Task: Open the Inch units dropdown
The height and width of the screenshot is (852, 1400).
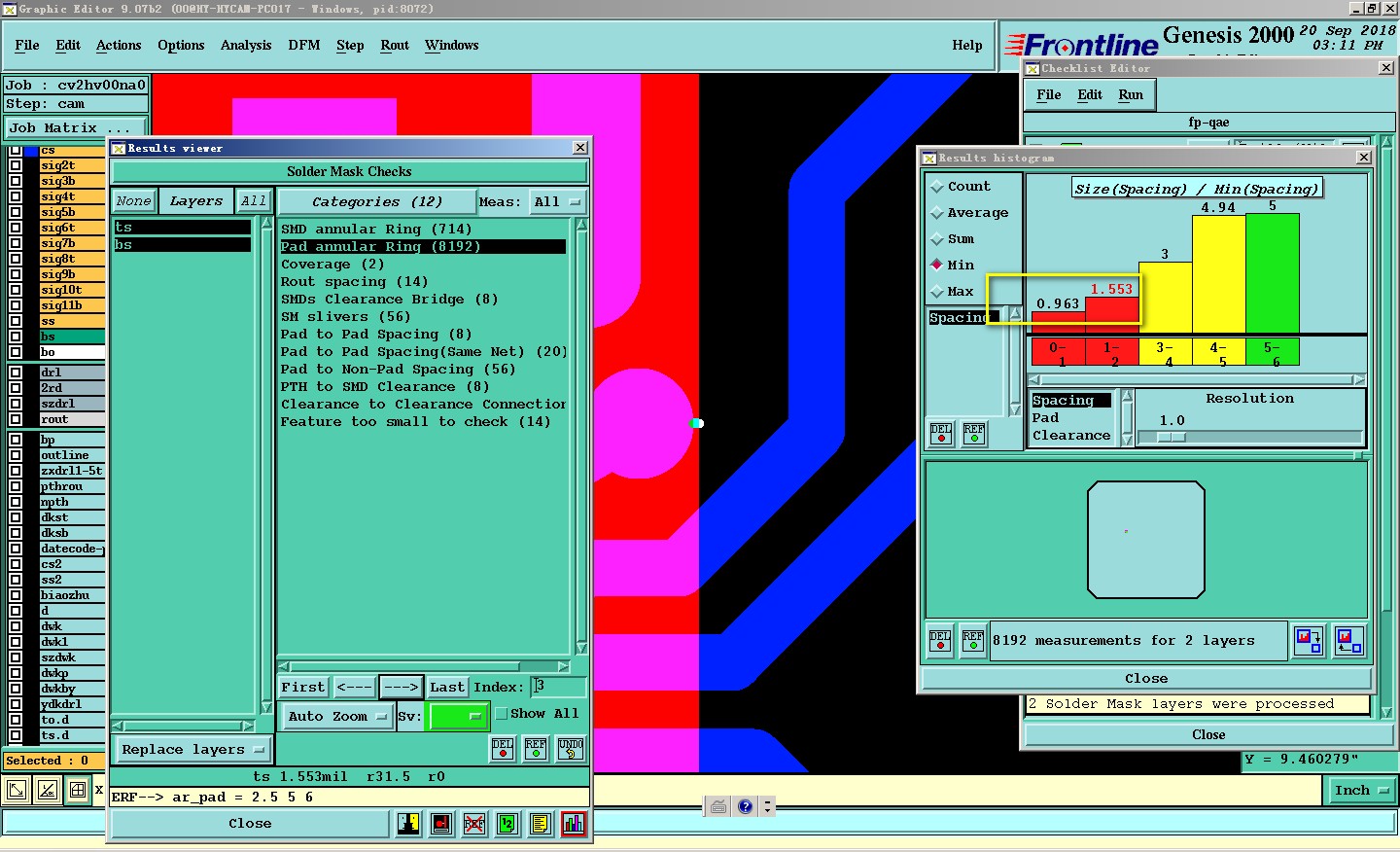Action: coord(1361,791)
